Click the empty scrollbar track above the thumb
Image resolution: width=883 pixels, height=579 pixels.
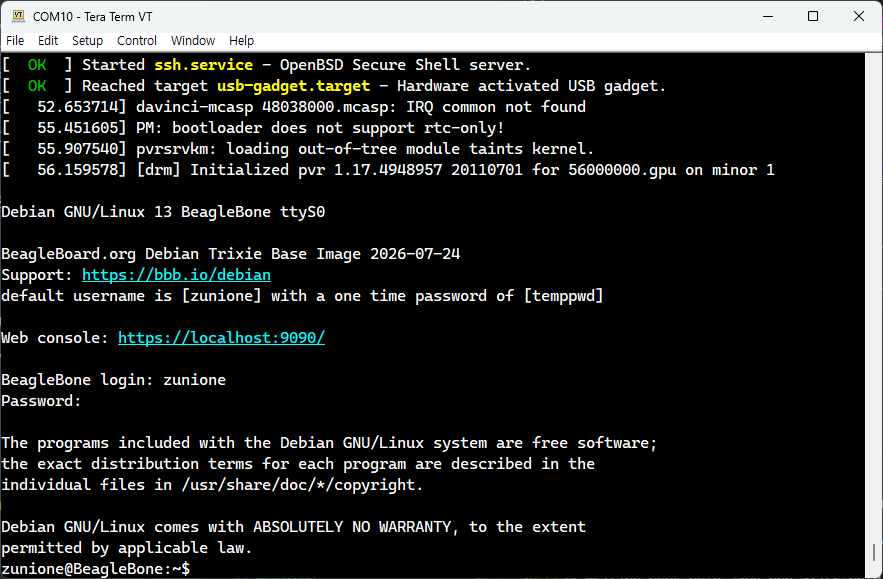click(873, 299)
